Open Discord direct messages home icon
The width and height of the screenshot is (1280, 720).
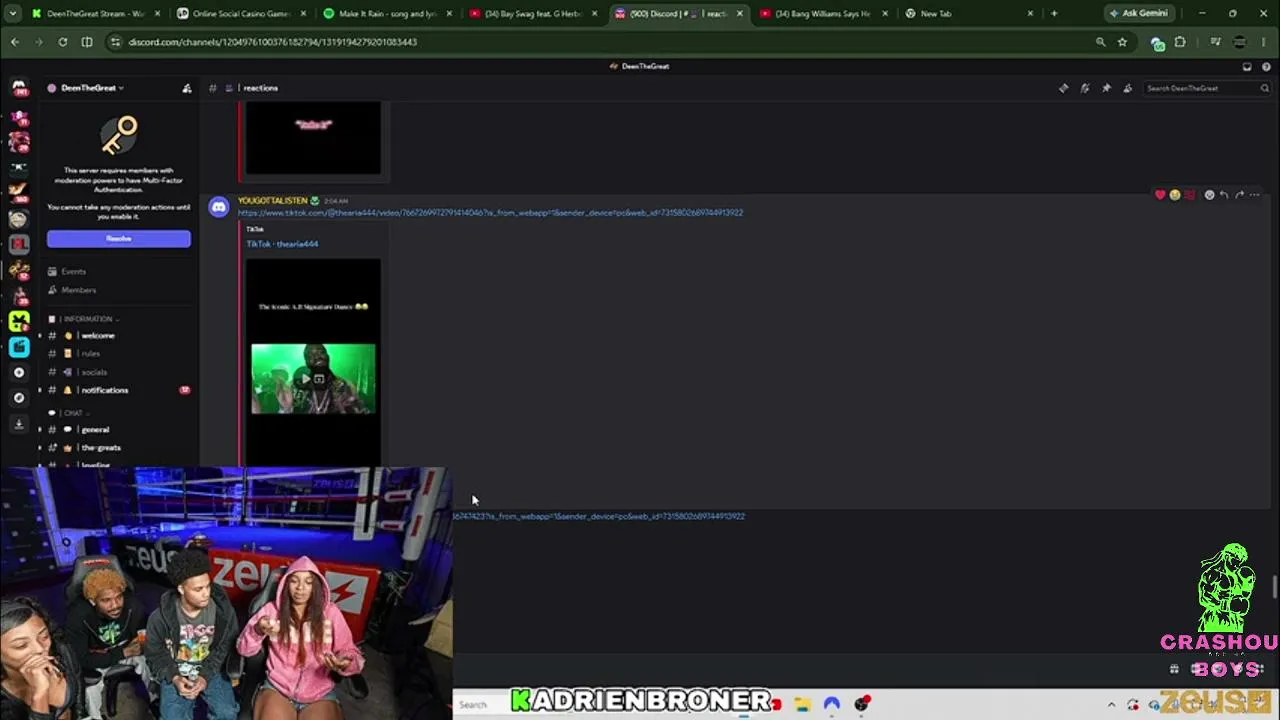tap(19, 88)
